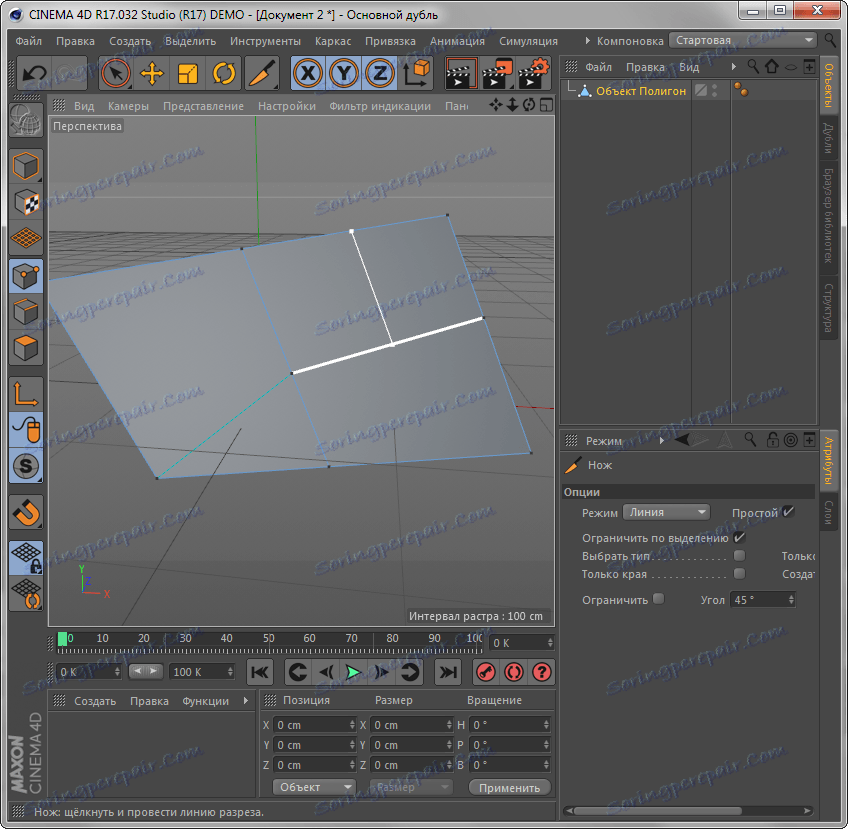Click the Применить button

(x=509, y=788)
